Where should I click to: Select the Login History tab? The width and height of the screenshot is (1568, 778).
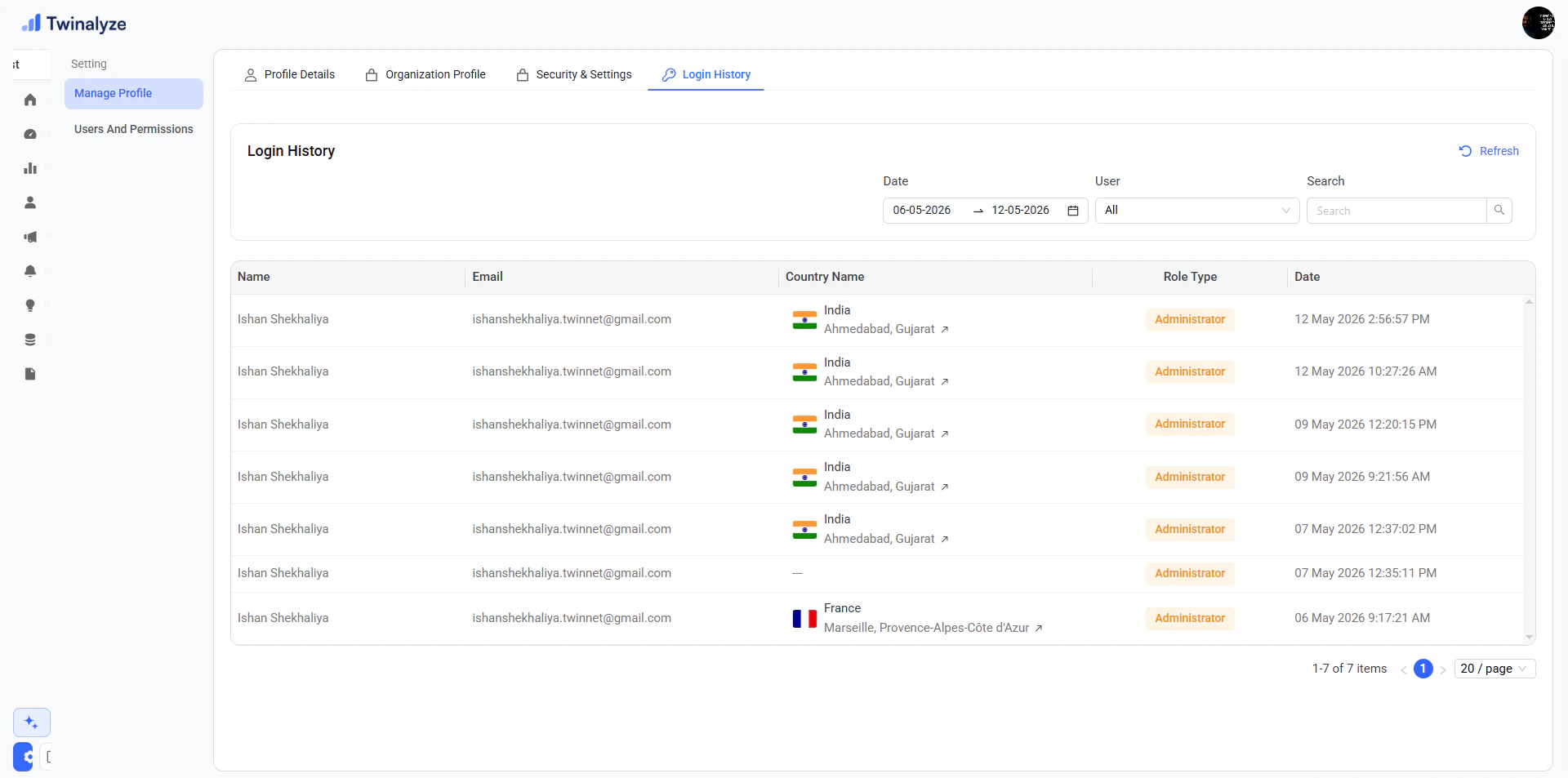coord(706,74)
